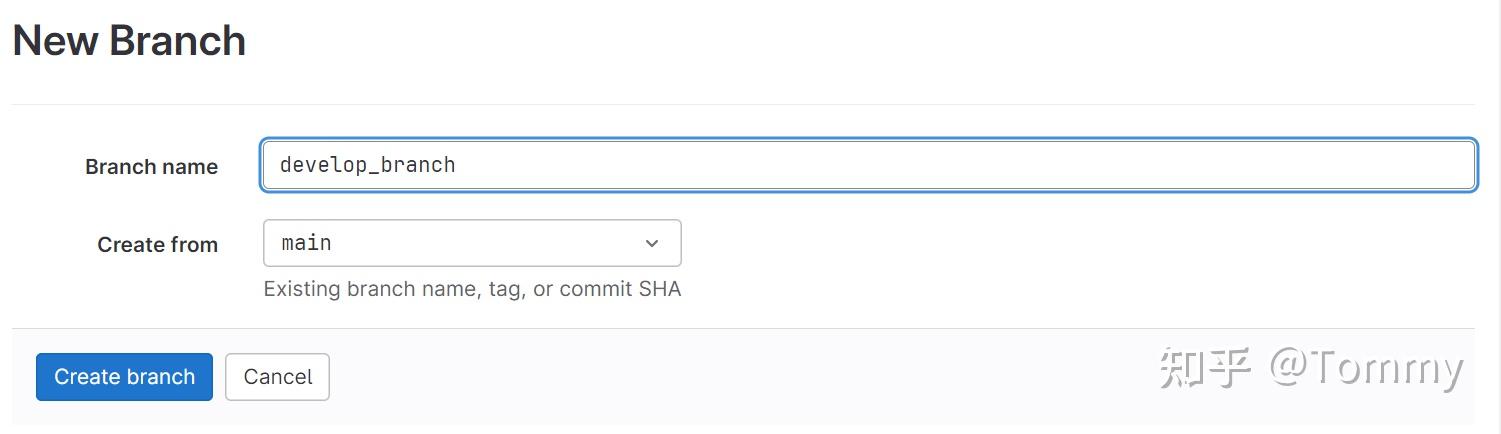Image resolution: width=1501 pixels, height=434 pixels.
Task: Click the blue Create branch label text
Action: pyautogui.click(x=124, y=377)
